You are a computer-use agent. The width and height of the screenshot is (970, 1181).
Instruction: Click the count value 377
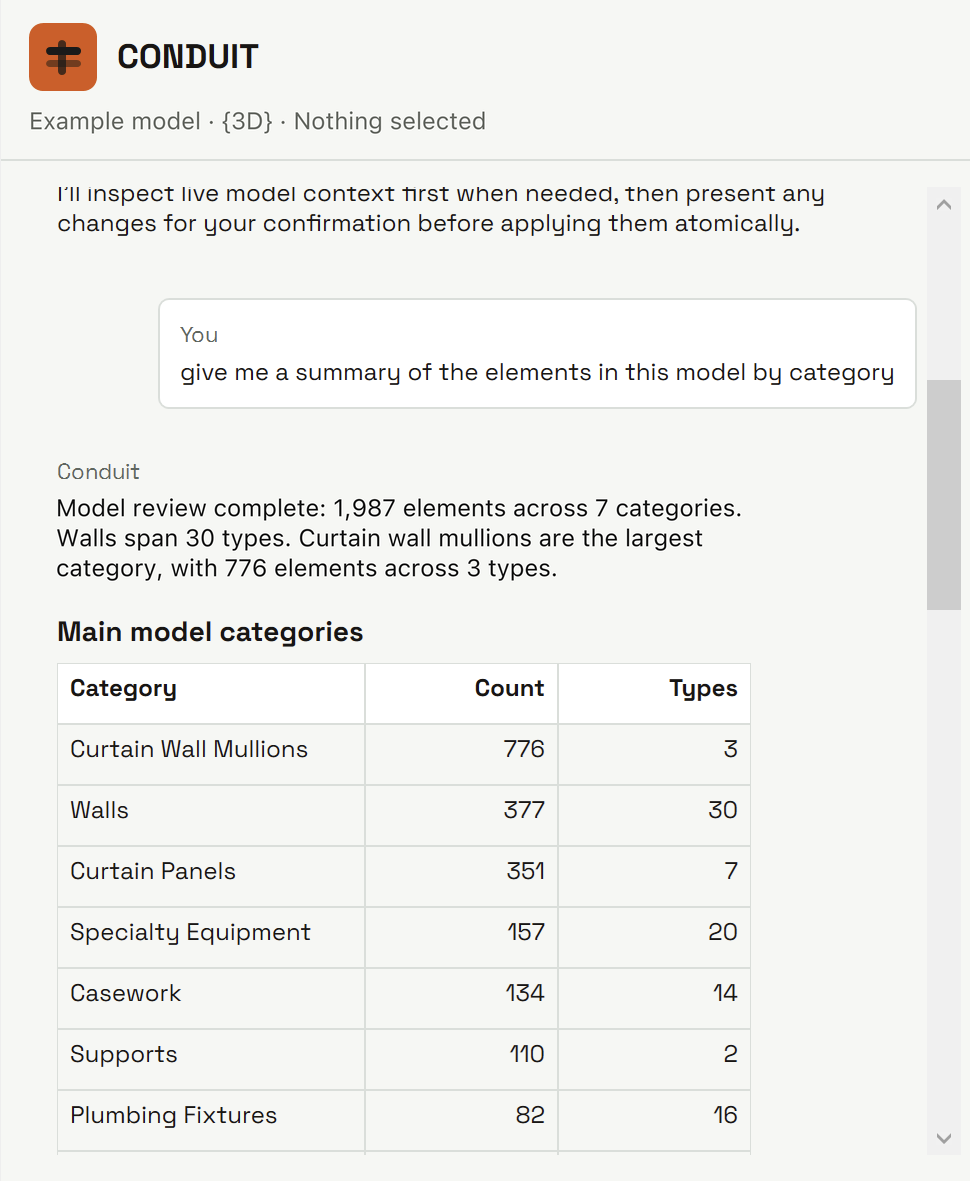click(x=524, y=810)
